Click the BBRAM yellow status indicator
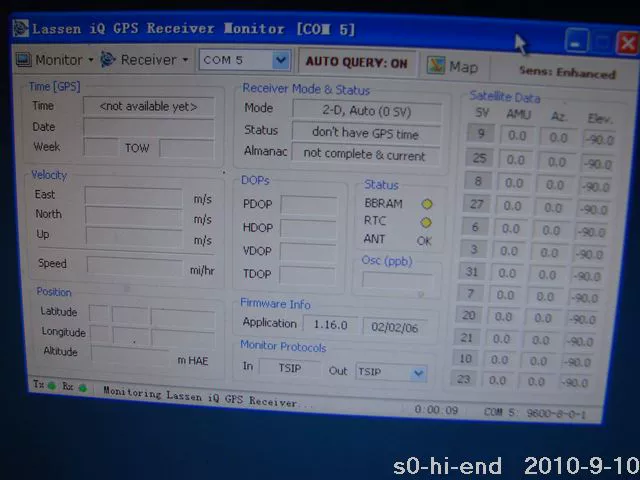Screen dimensions: 640x480 (x=427, y=204)
